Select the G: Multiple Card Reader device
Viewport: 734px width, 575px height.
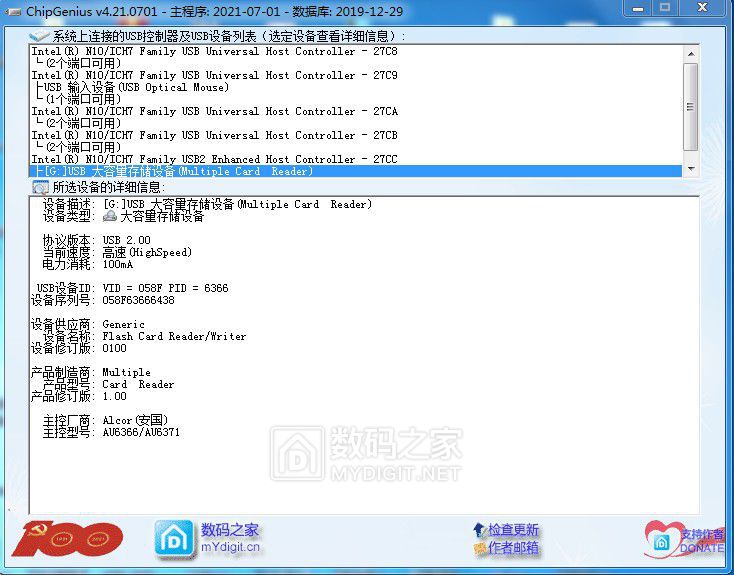[355, 171]
